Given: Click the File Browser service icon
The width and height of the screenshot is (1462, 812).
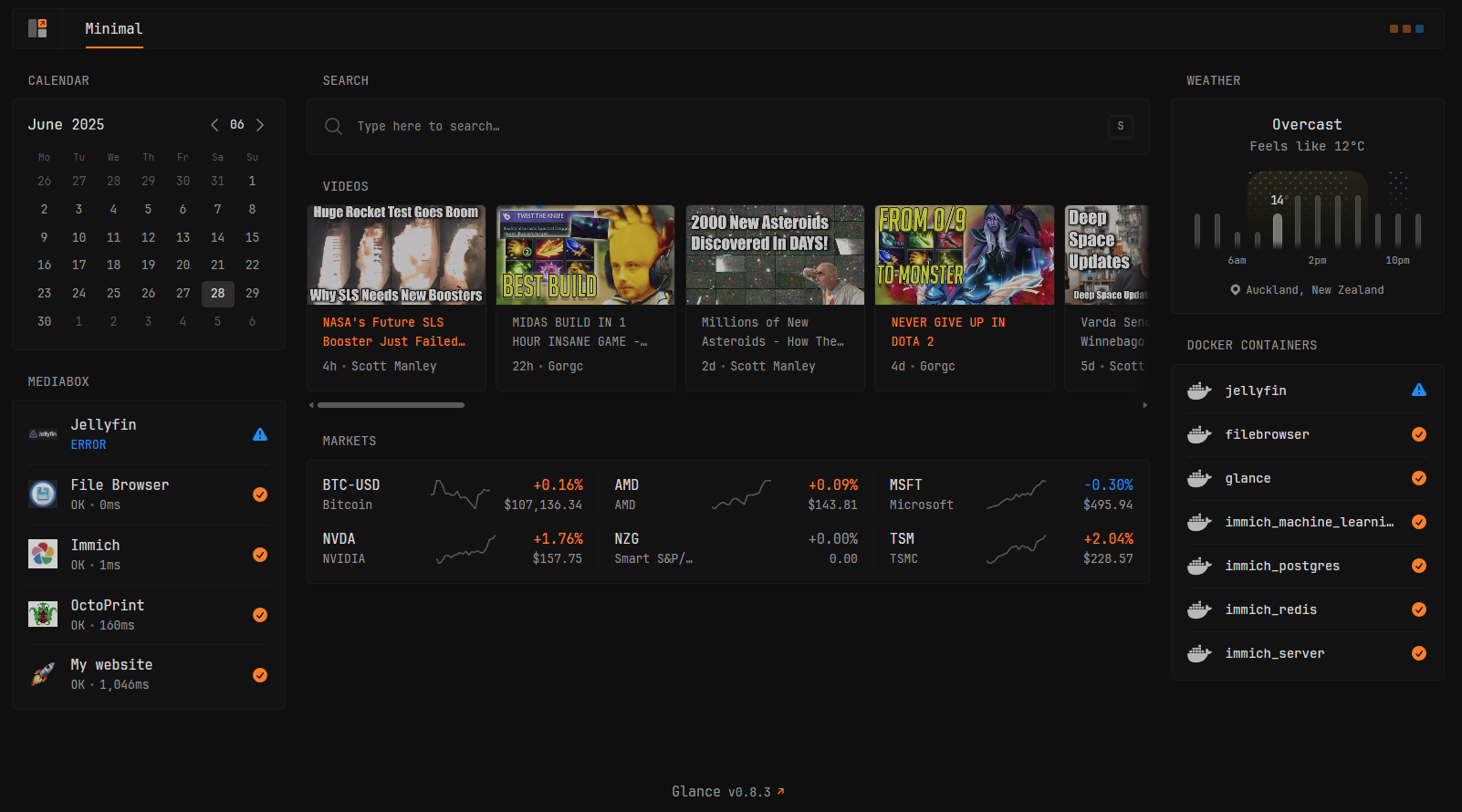Looking at the screenshot, I should pyautogui.click(x=43, y=494).
